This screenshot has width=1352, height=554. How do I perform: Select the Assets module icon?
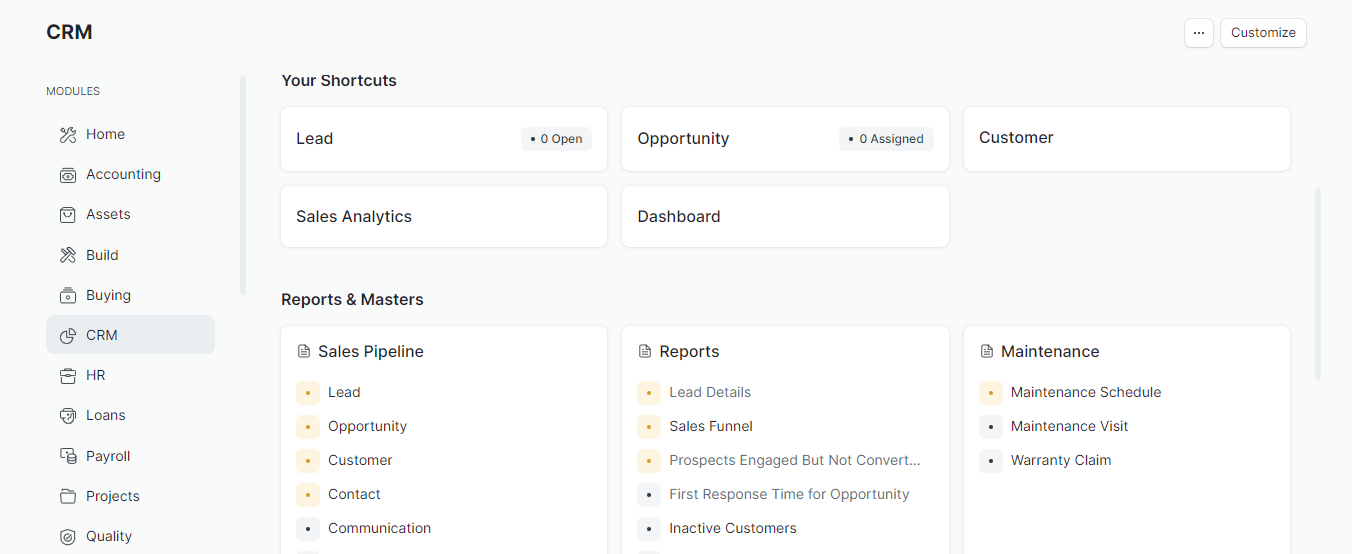tap(68, 215)
